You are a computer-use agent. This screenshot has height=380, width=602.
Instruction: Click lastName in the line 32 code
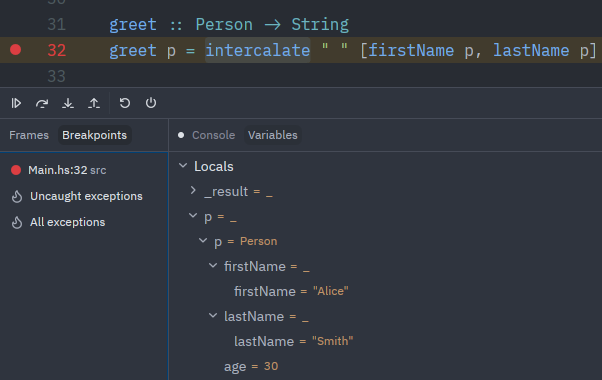[x=531, y=51]
